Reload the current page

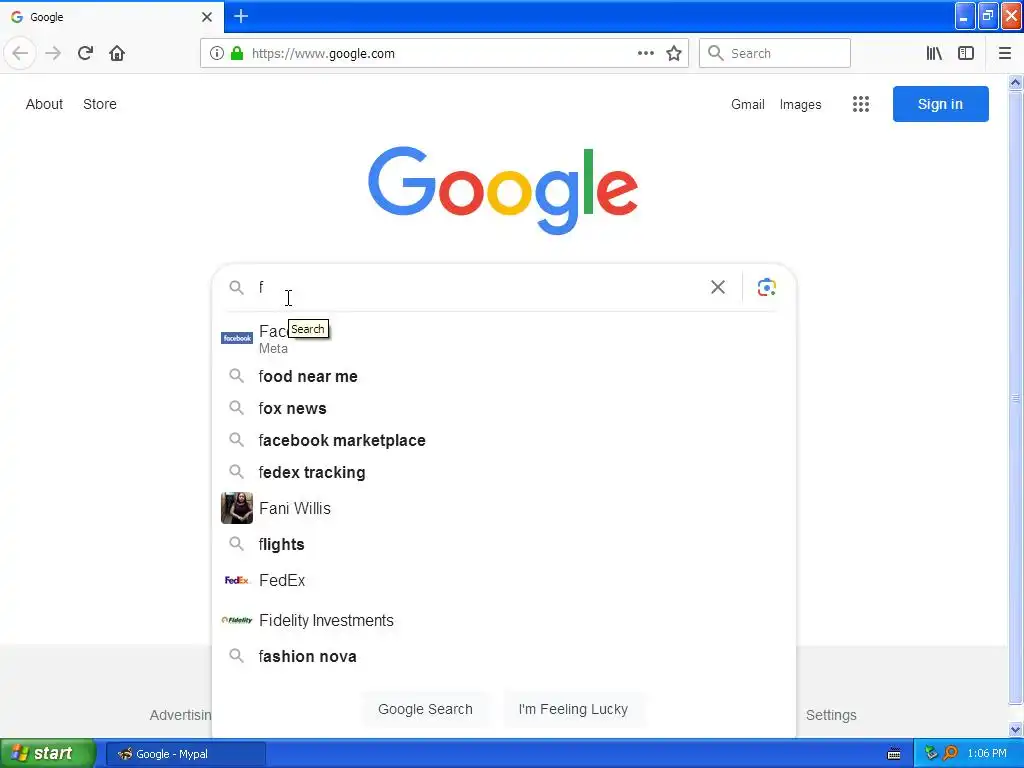pyautogui.click(x=85, y=53)
